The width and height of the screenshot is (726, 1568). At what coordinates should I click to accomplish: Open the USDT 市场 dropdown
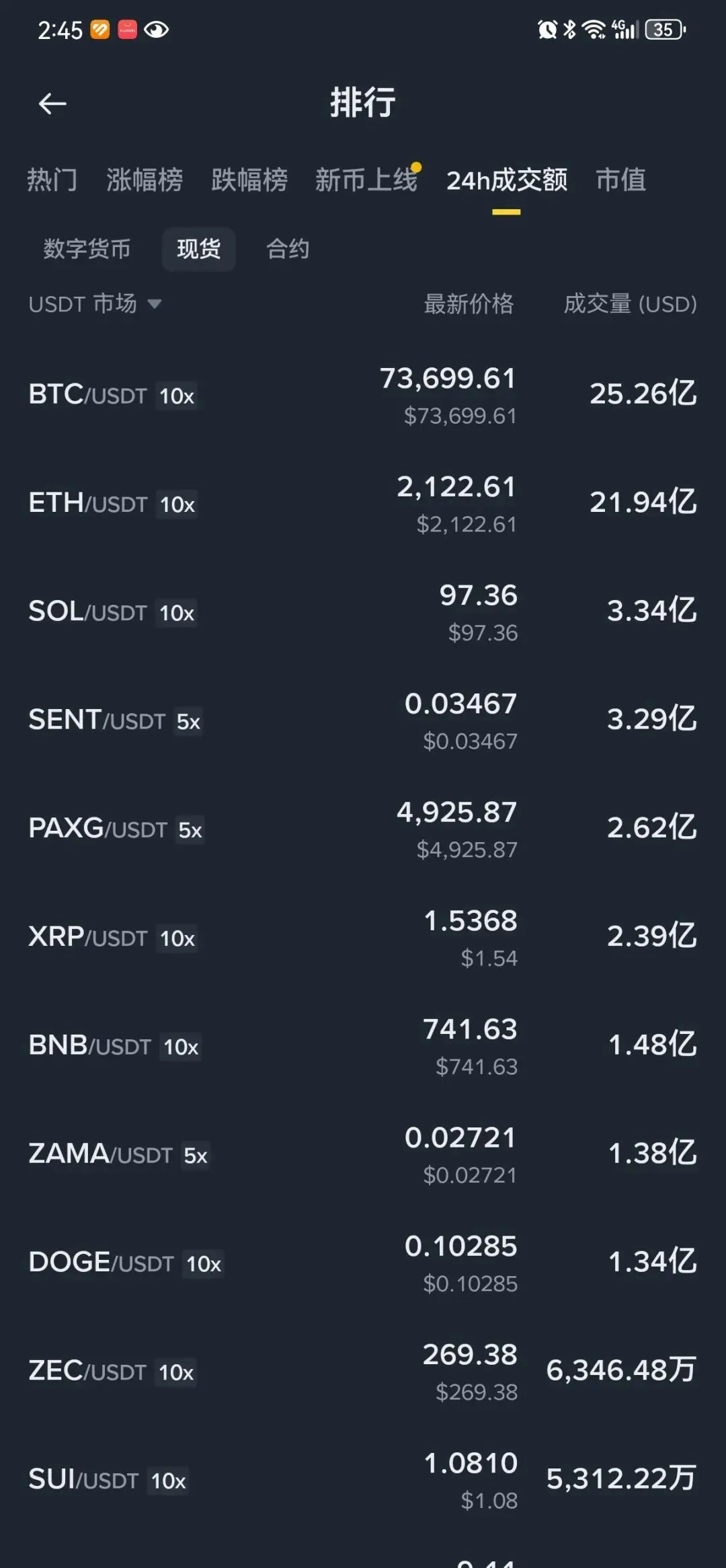pos(95,304)
